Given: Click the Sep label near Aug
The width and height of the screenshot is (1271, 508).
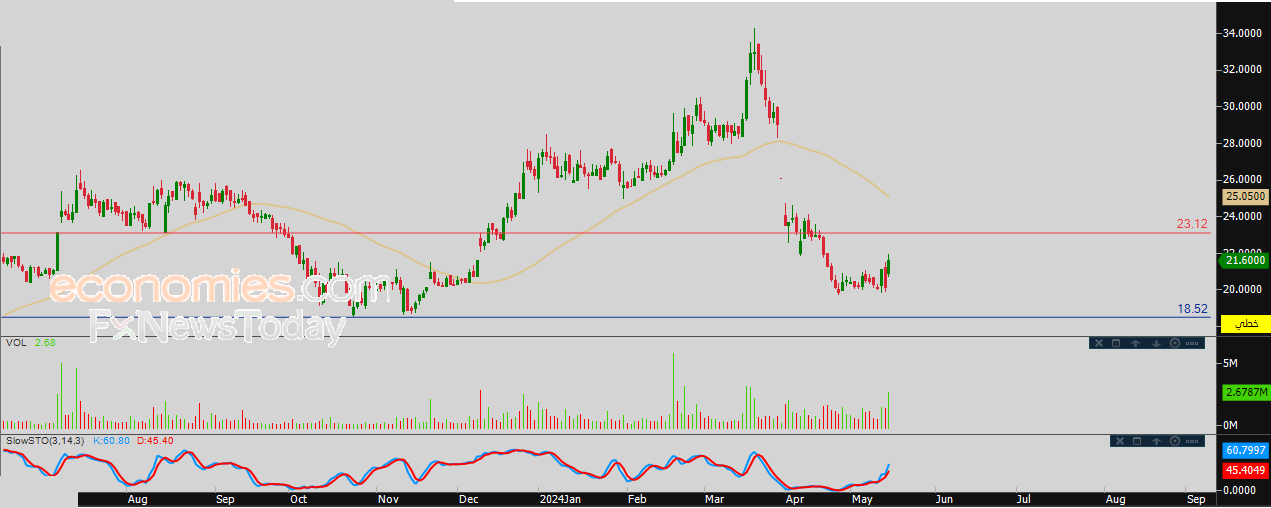Looking at the screenshot, I should [x=225, y=498].
